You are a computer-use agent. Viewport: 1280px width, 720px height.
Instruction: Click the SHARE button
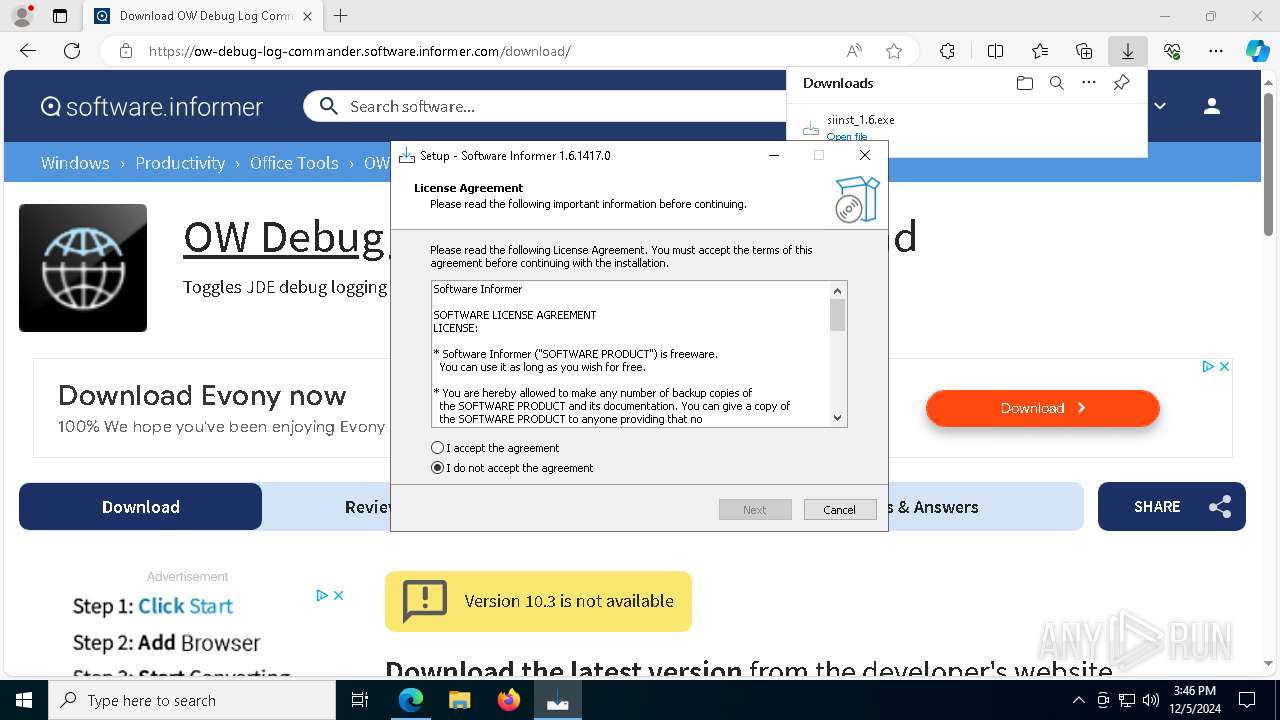(1172, 507)
